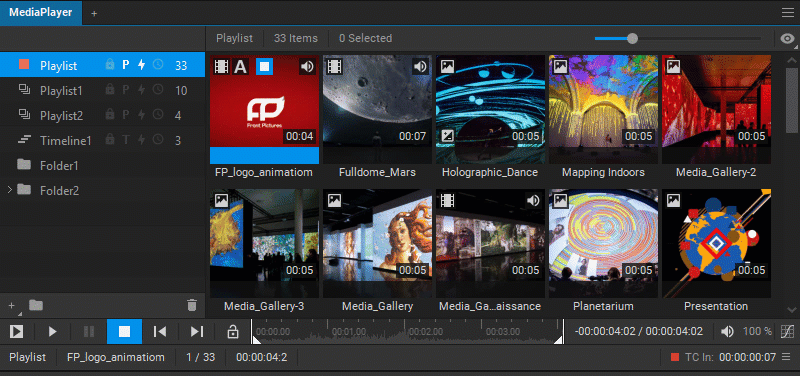The image size is (800, 376).
Task: Add a new tab with the plus button
Action: coord(94,14)
